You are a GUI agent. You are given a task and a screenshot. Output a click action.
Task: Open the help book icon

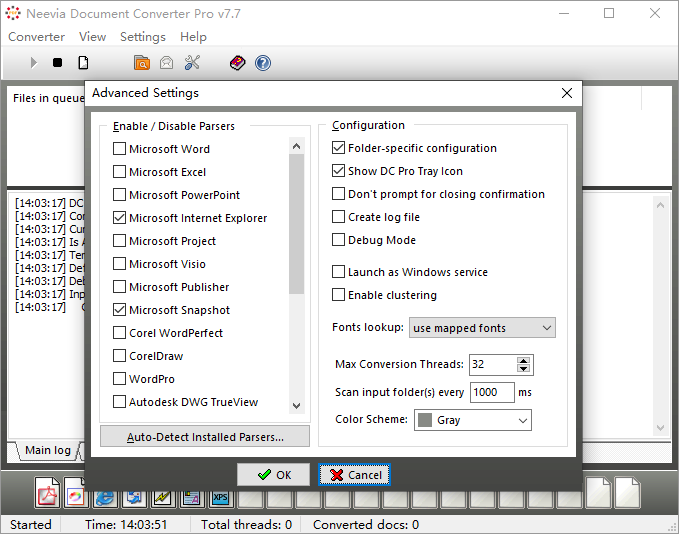pos(237,63)
